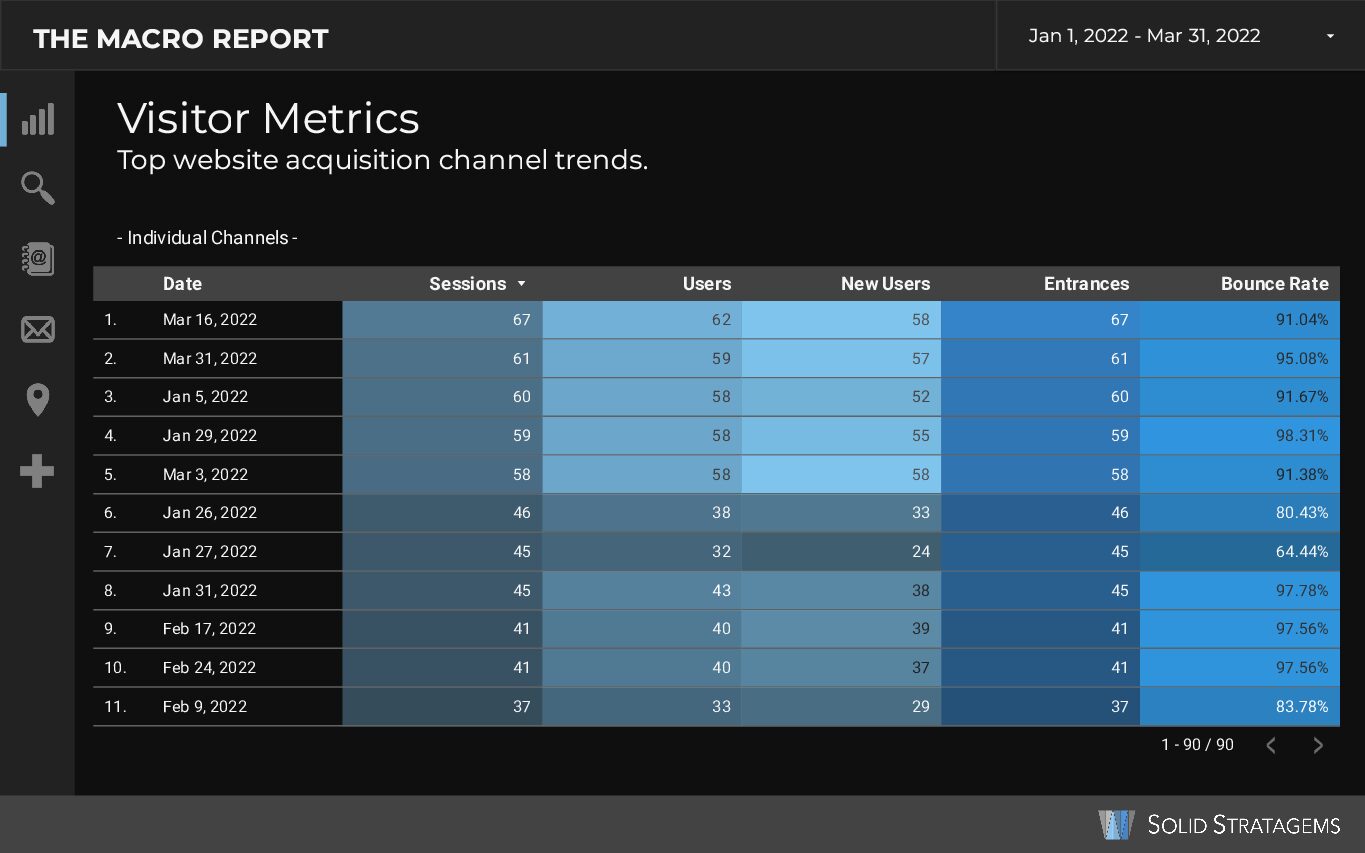Open the envelope email page icon
The height and width of the screenshot is (853, 1365).
coord(38,329)
